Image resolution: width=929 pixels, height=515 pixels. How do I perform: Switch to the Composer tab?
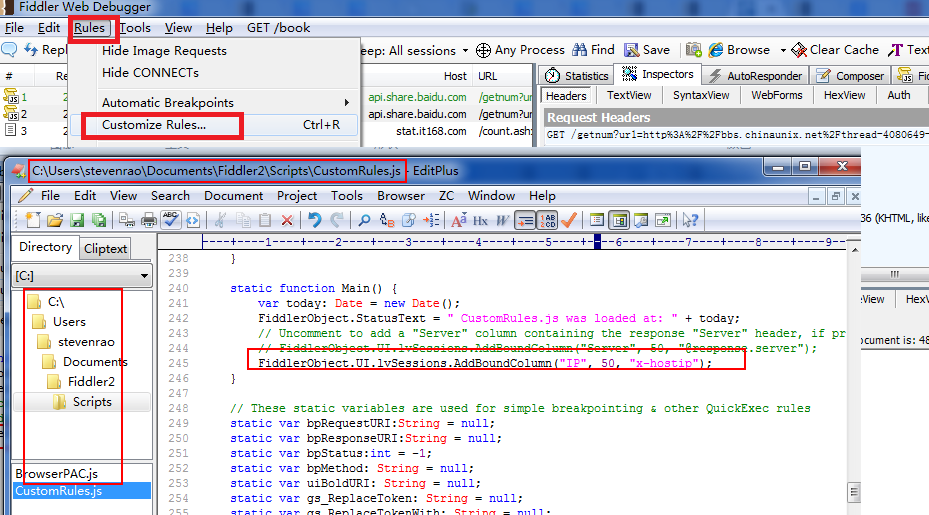click(x=850, y=76)
